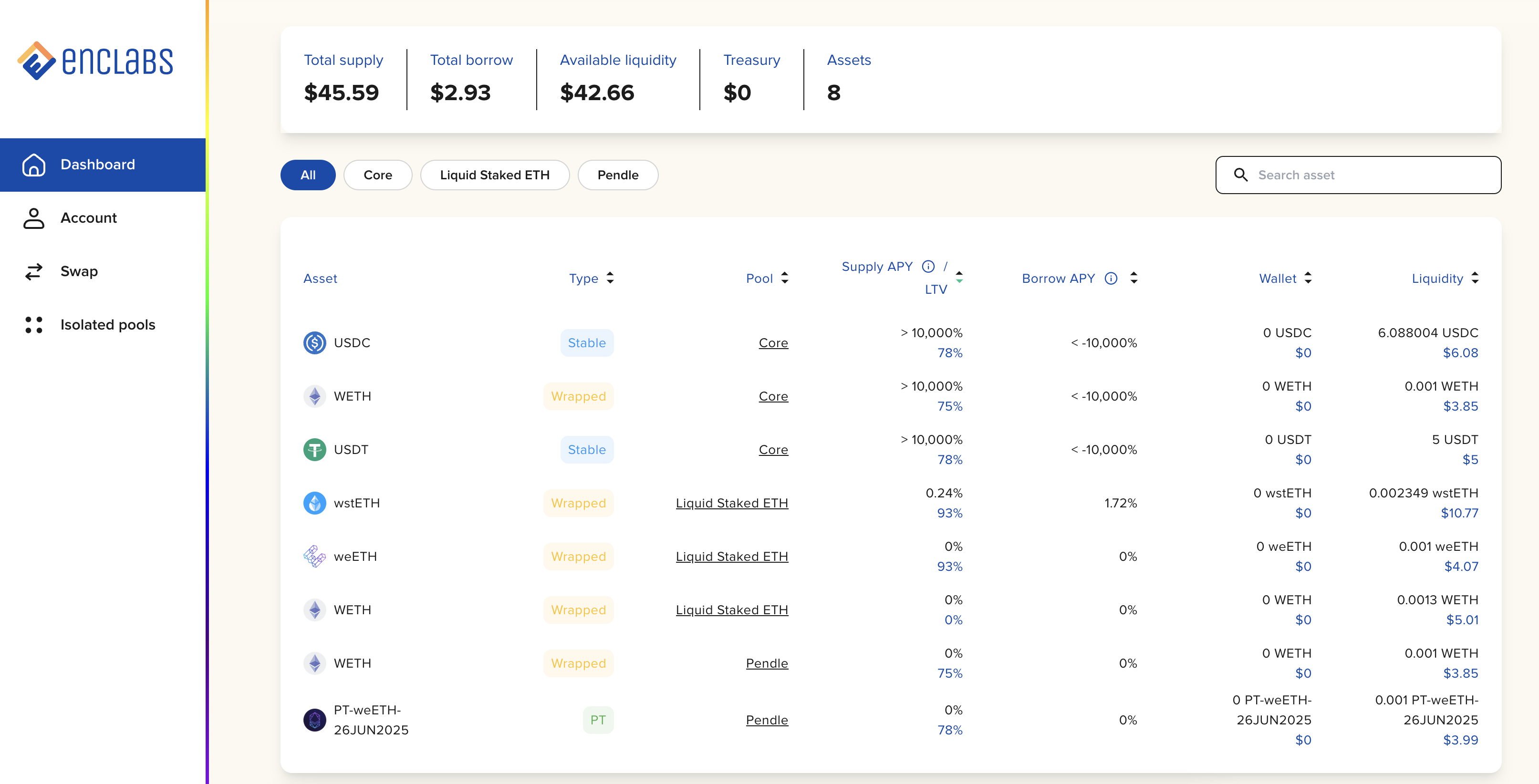
Task: Click the weETH token icon
Action: point(314,557)
